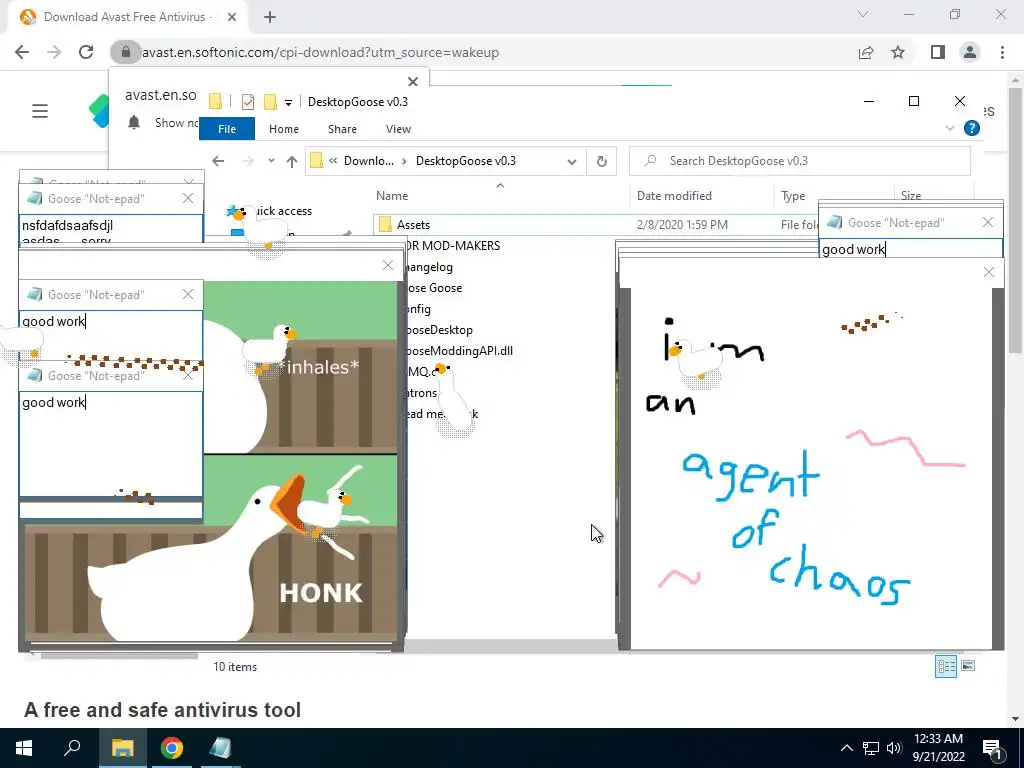Click Chrome tab search chevron

(863, 14)
